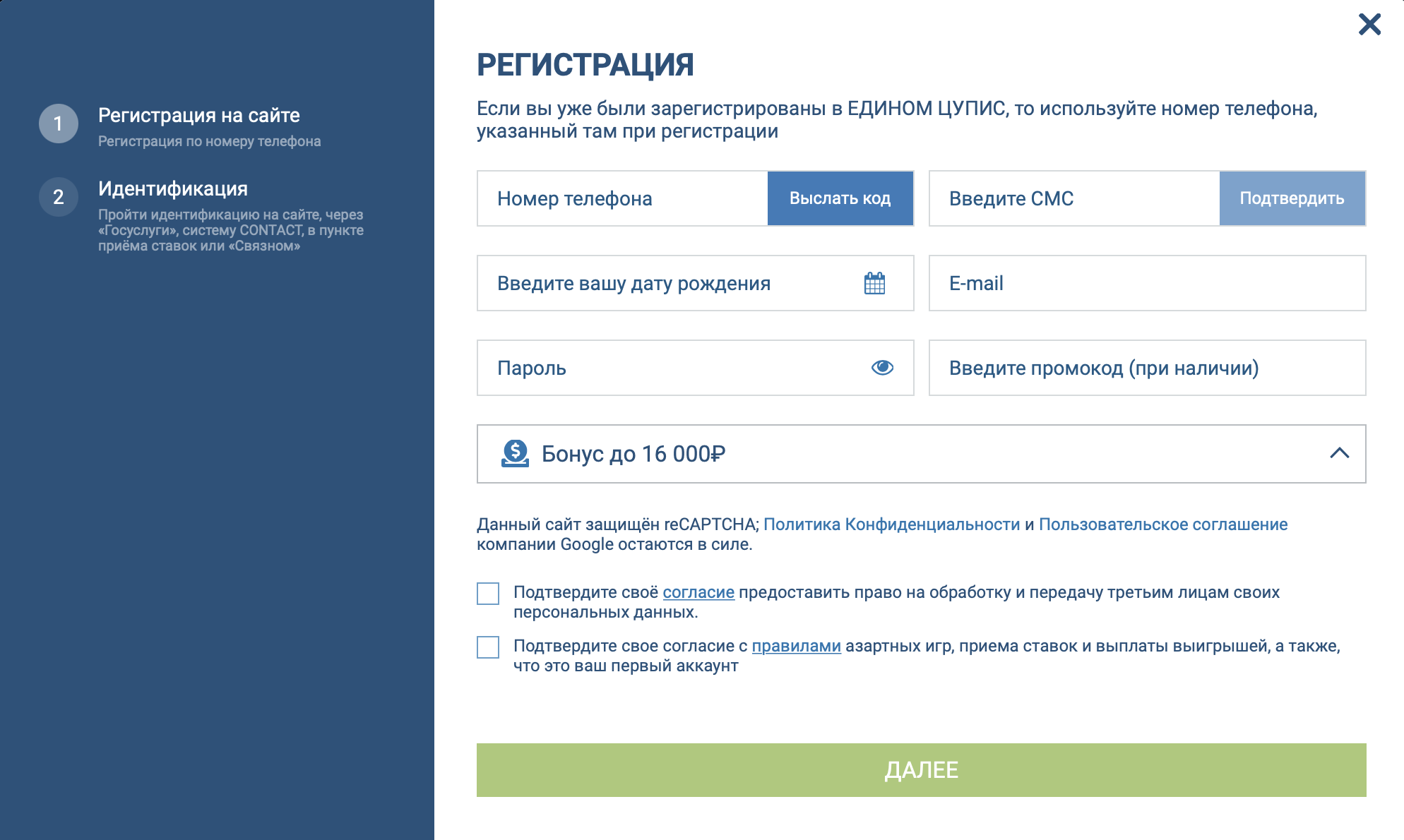Check the personal data consent checkbox

tap(488, 594)
